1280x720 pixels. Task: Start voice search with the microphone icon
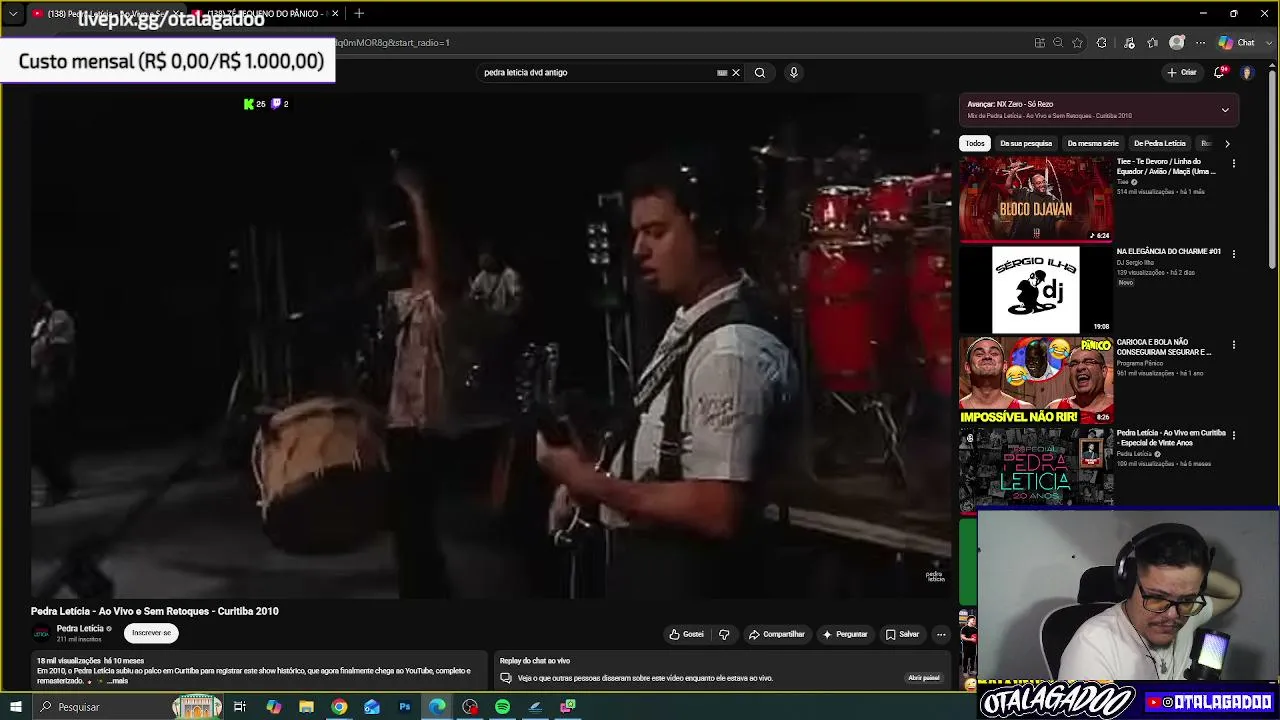[794, 72]
